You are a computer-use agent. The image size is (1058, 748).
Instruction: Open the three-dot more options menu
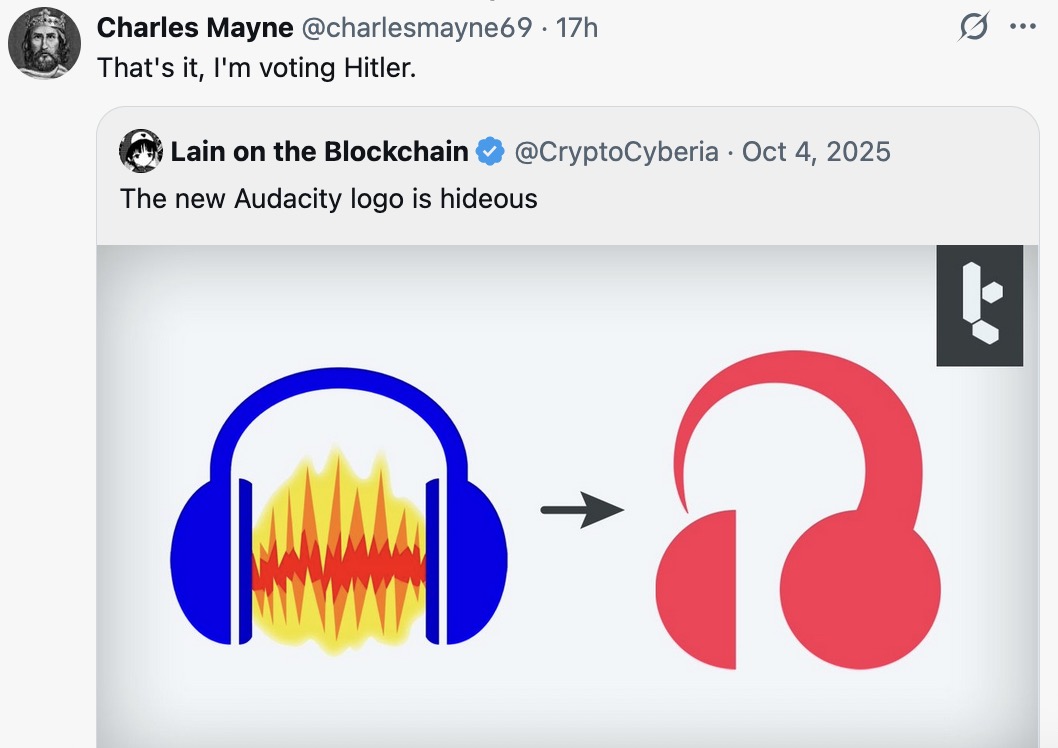pos(1022,27)
